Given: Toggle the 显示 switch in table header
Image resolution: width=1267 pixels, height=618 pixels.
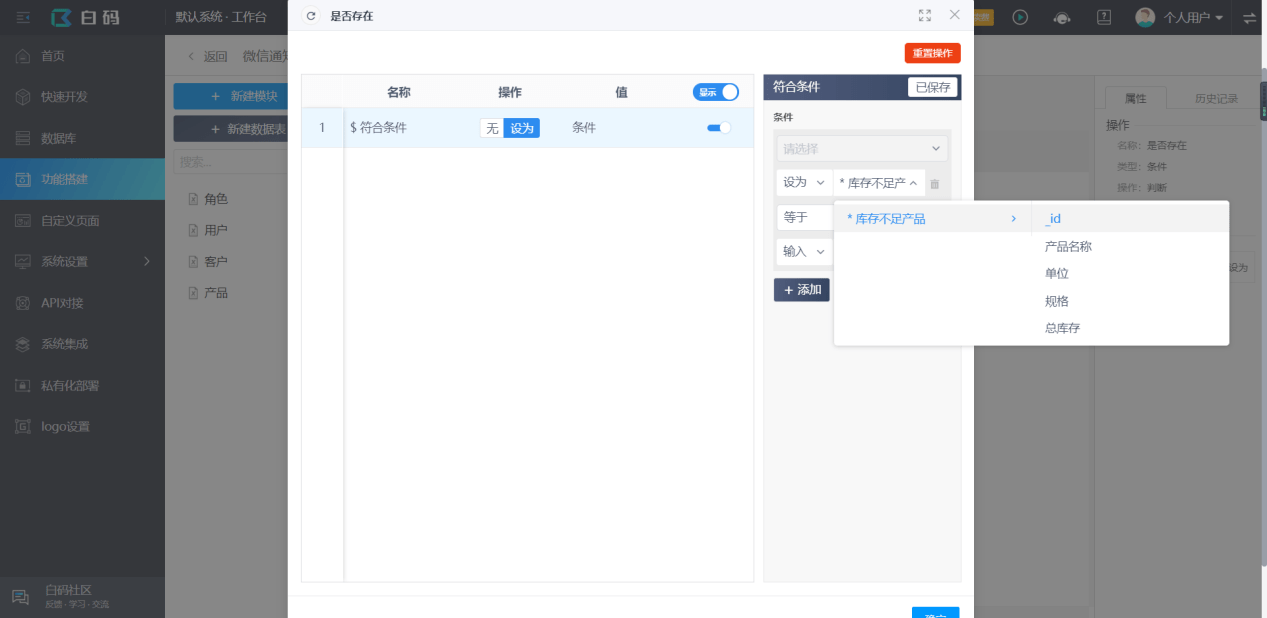Looking at the screenshot, I should coord(716,92).
